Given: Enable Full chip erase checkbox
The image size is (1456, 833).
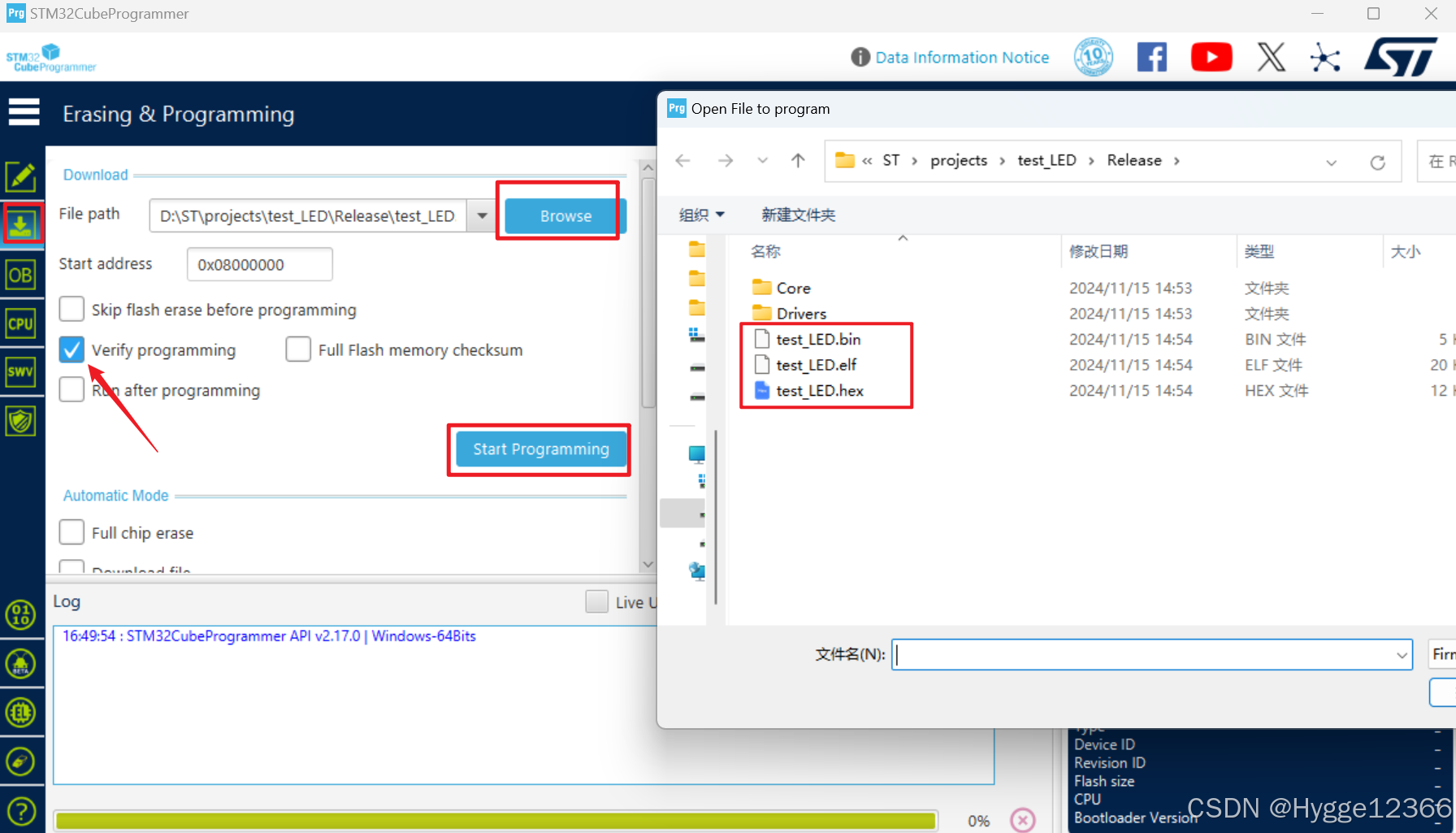Looking at the screenshot, I should coord(71,532).
